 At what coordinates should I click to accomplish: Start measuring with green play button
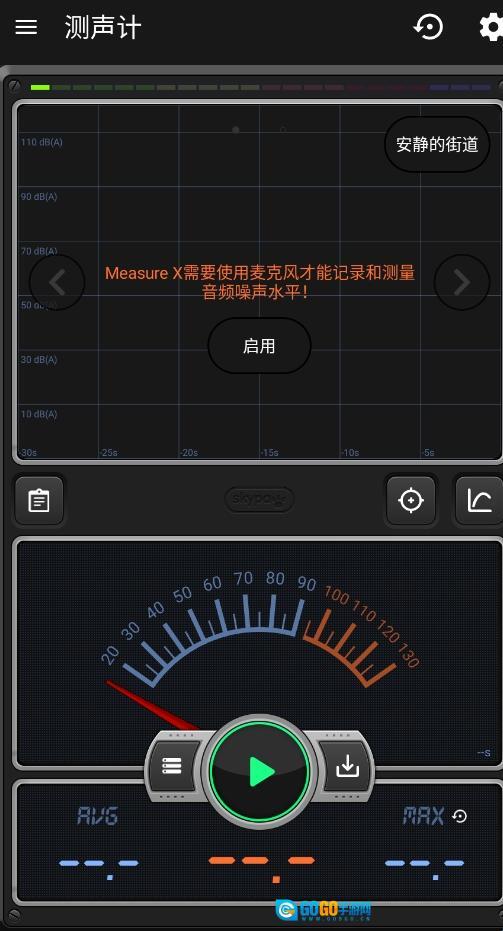point(260,771)
